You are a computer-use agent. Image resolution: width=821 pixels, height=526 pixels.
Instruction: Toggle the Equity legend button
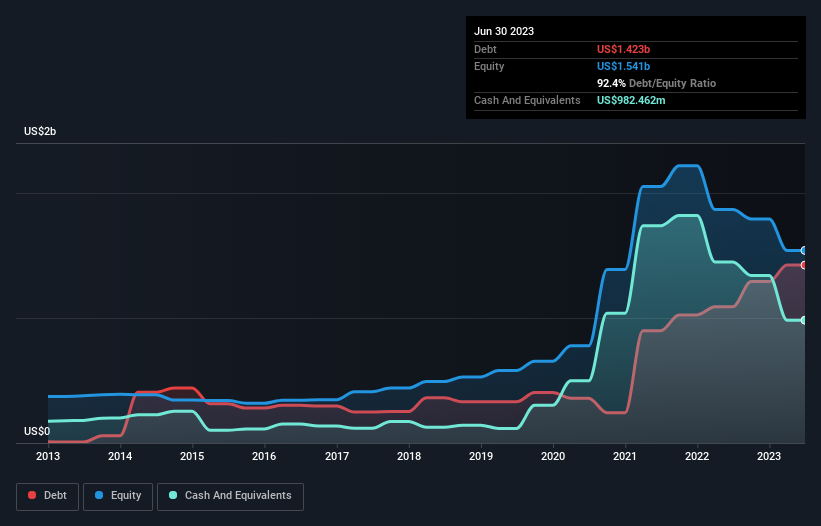pyautogui.click(x=118, y=496)
